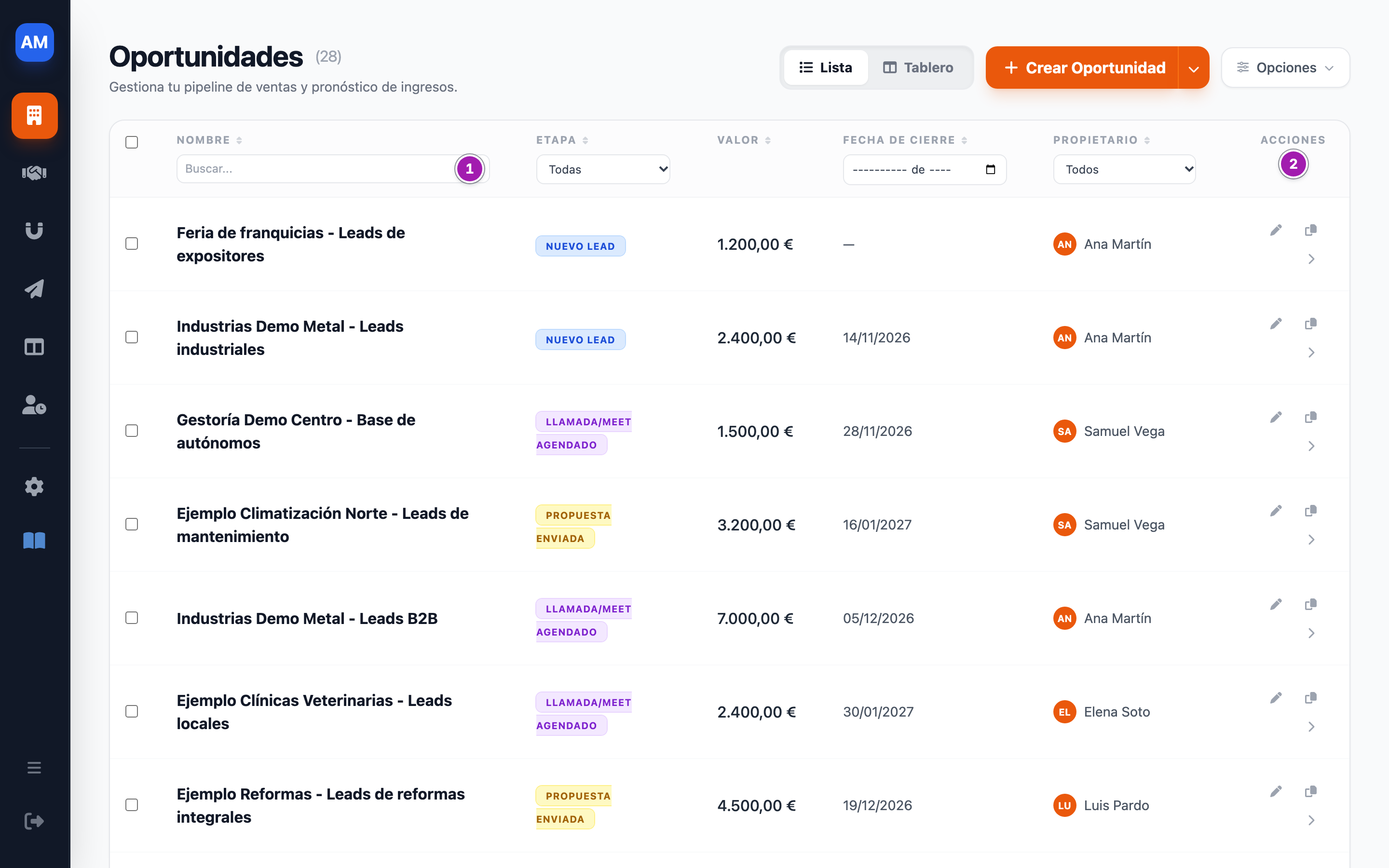Check Industrias Demo Metal Leads B2B checkbox
Viewport: 1389px width, 868px height.
click(x=132, y=618)
